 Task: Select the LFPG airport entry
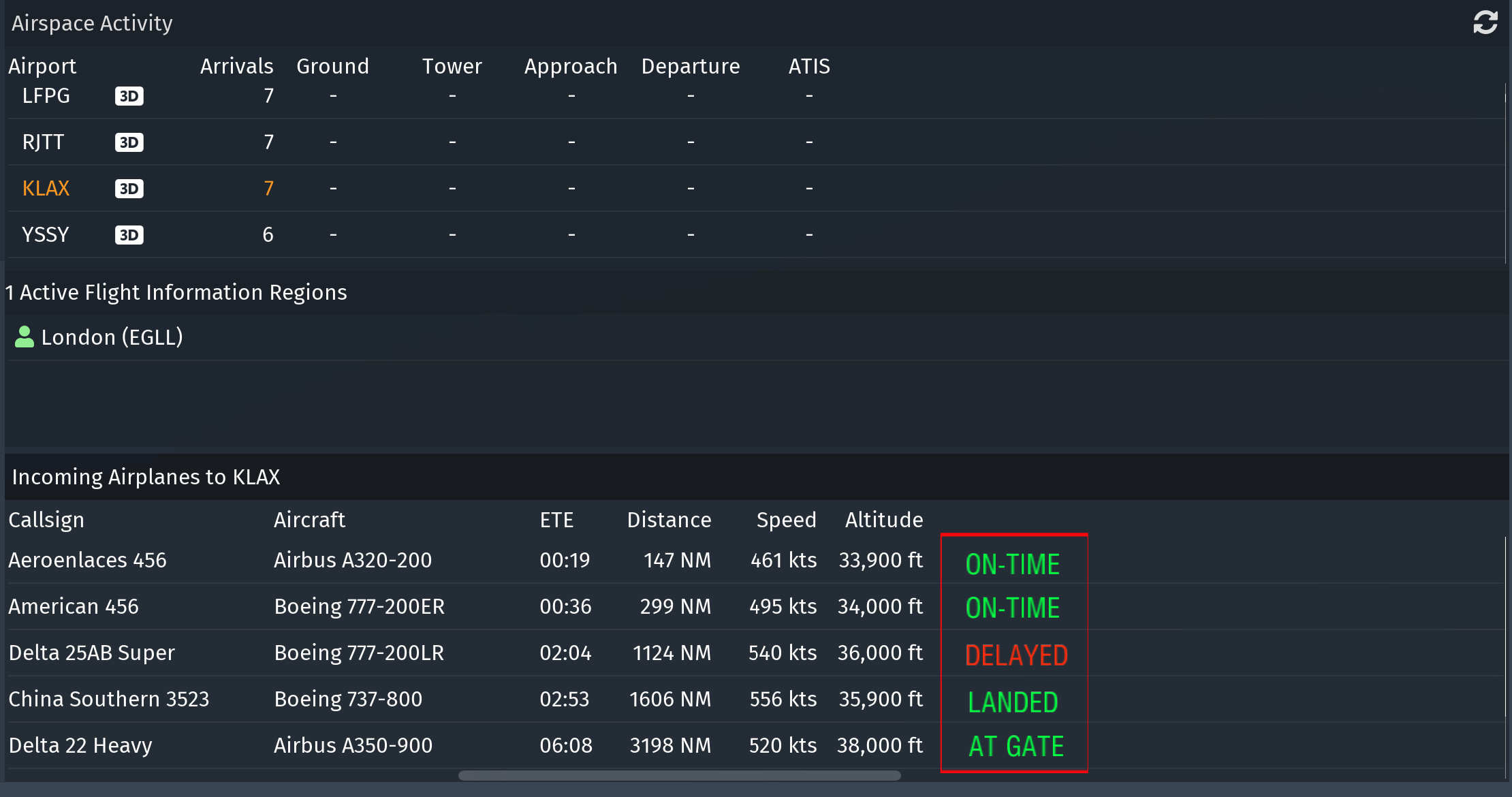pos(46,96)
